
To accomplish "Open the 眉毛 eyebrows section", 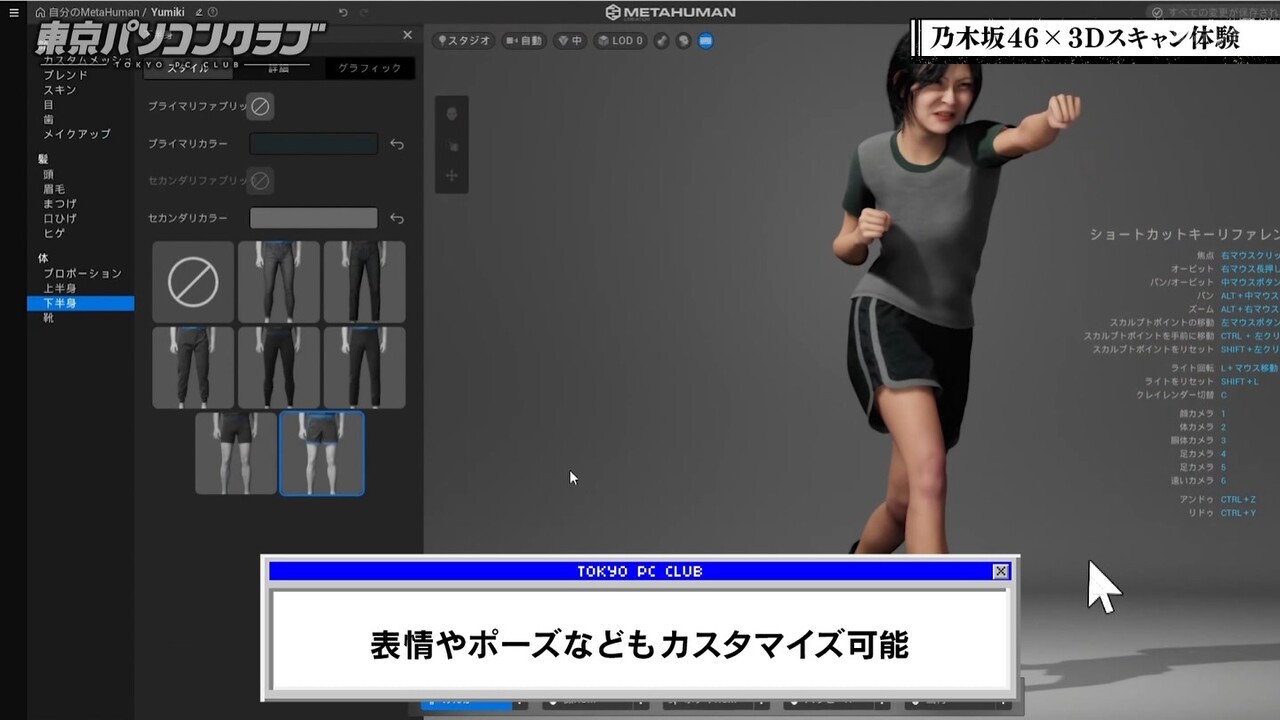I will click(54, 189).
